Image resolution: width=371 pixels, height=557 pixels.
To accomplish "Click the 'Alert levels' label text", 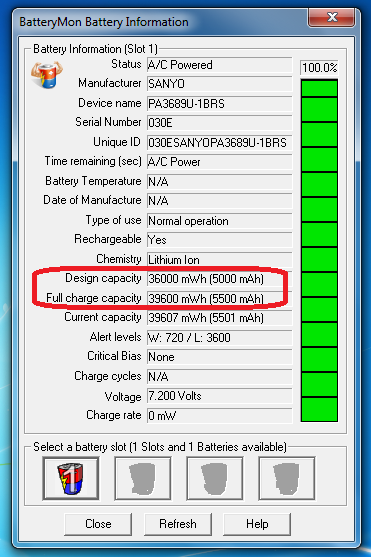I will click(x=115, y=336).
